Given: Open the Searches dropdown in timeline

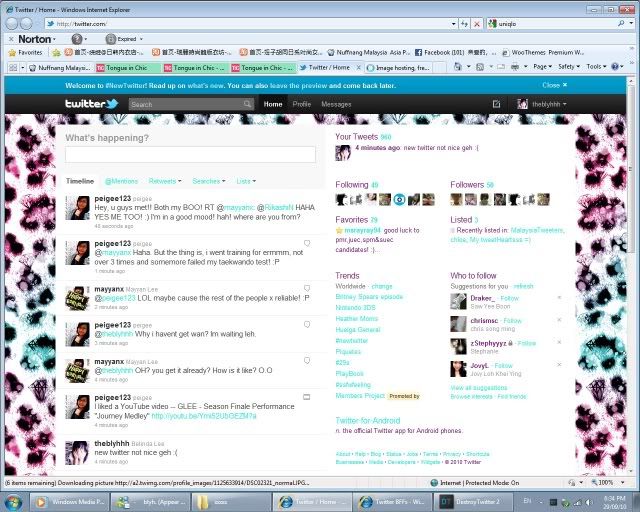Looking at the screenshot, I should (x=208, y=181).
